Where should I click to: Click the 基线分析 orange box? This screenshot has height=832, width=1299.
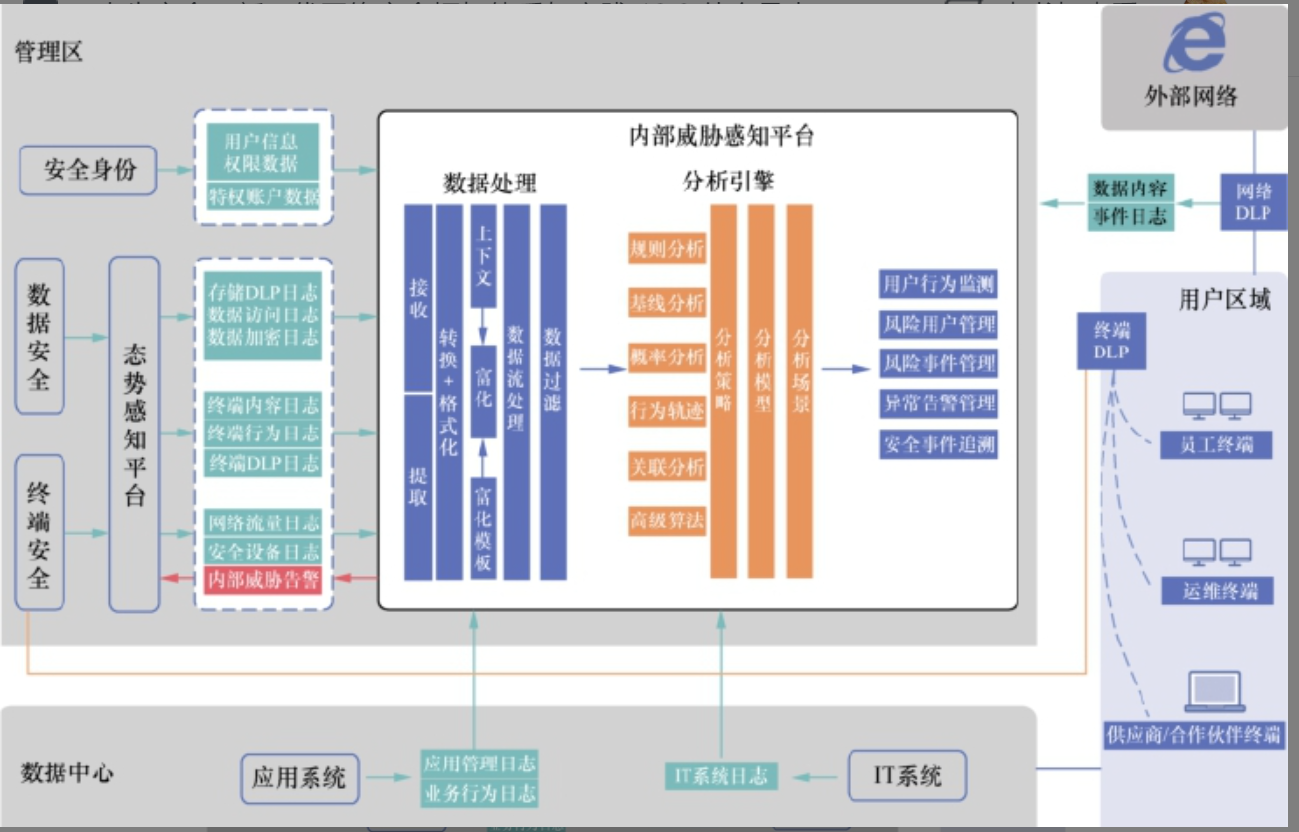coord(667,303)
